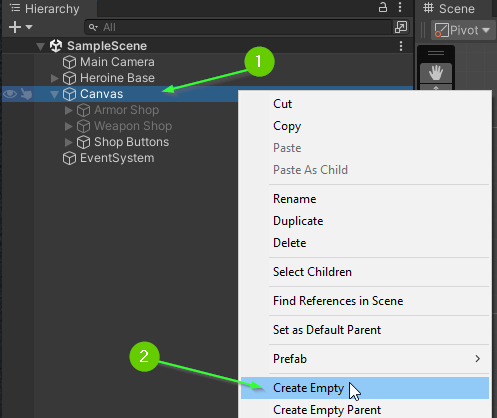
Task: Select the EventSystem object
Action: [117, 158]
